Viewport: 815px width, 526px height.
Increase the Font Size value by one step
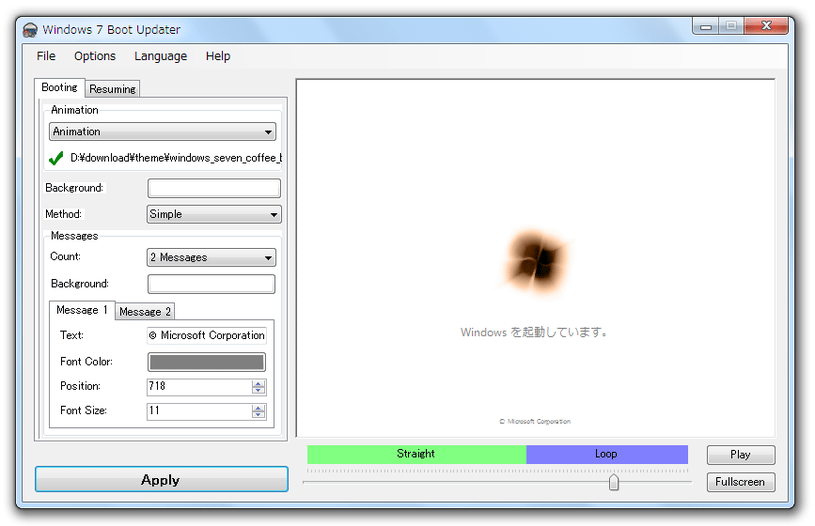pos(258,407)
